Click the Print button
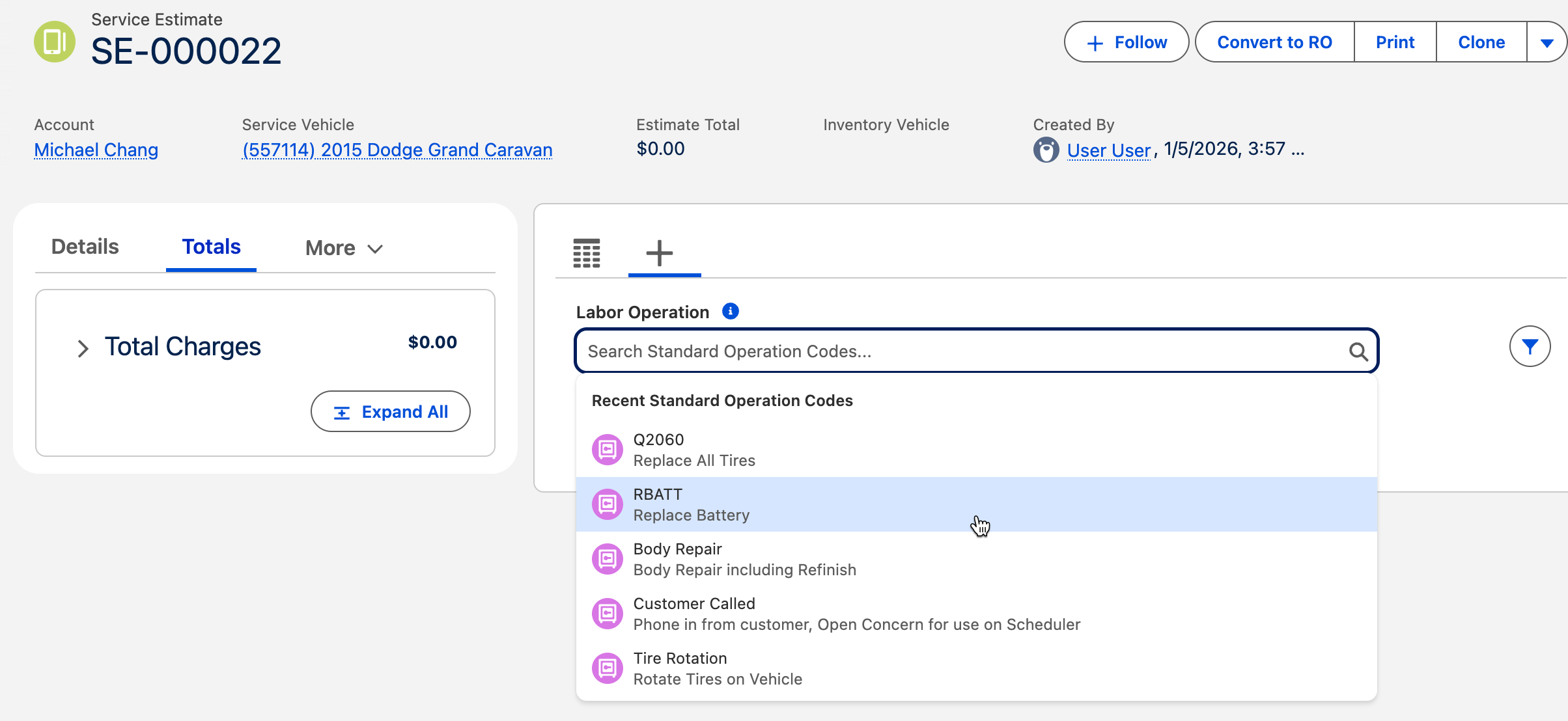This screenshot has width=1568, height=721. point(1395,42)
